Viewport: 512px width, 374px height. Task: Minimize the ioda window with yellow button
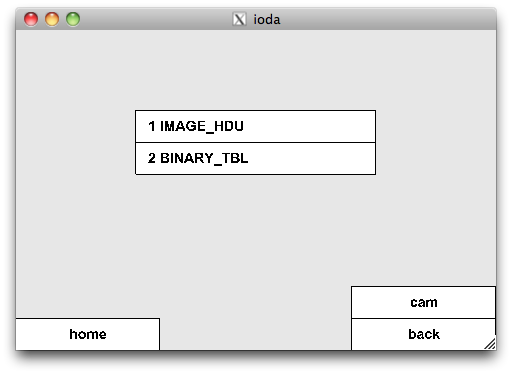(52, 19)
